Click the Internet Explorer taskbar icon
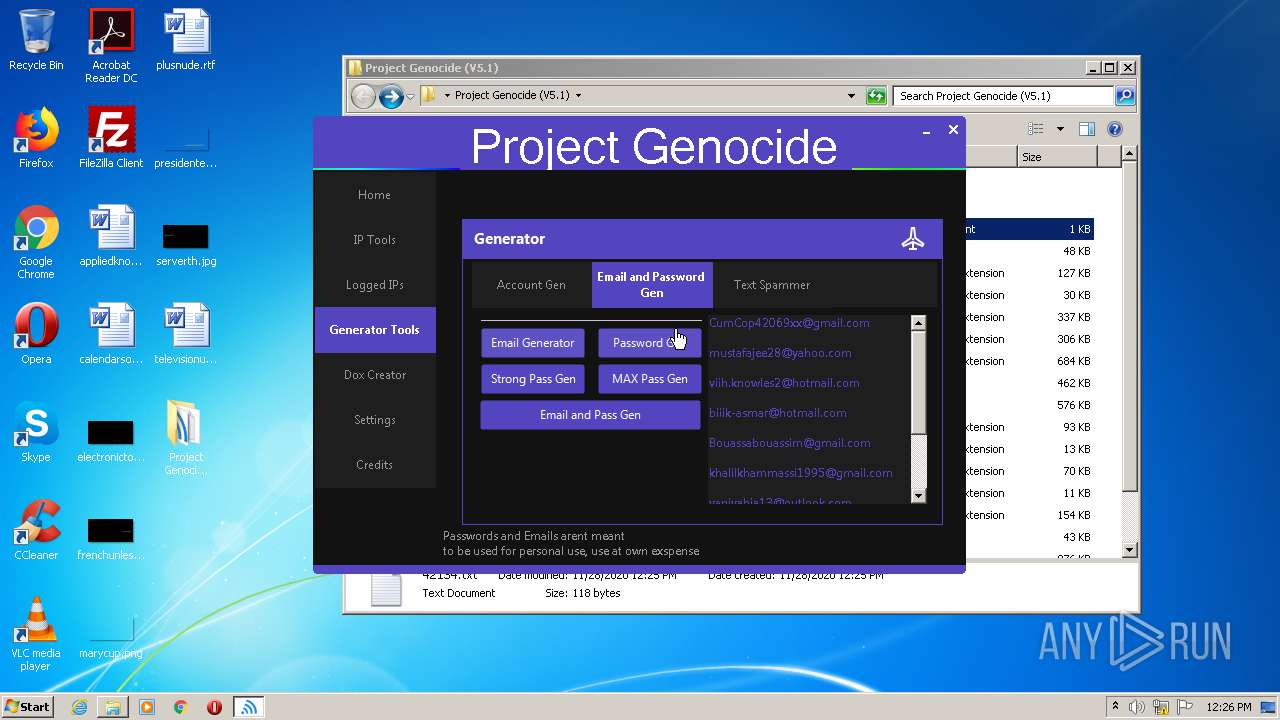The image size is (1280, 720). 79,707
